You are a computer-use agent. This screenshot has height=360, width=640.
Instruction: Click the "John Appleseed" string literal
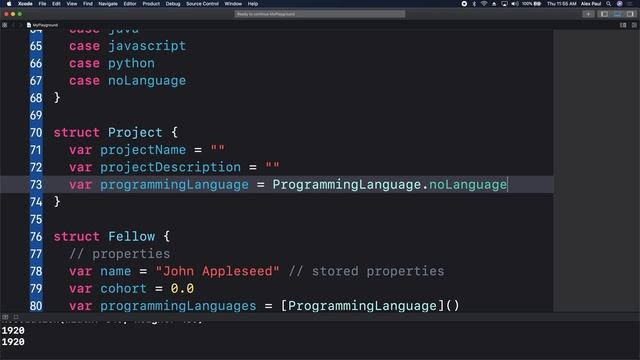218,271
